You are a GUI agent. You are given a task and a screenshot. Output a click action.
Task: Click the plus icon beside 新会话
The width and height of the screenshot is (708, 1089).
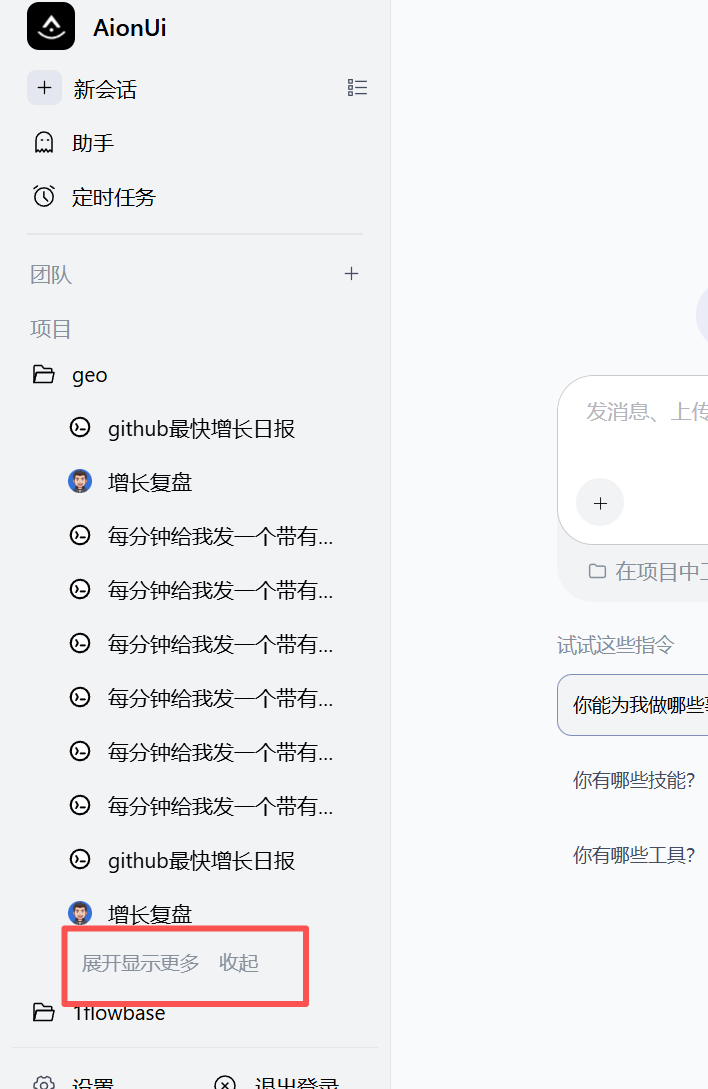click(44, 88)
